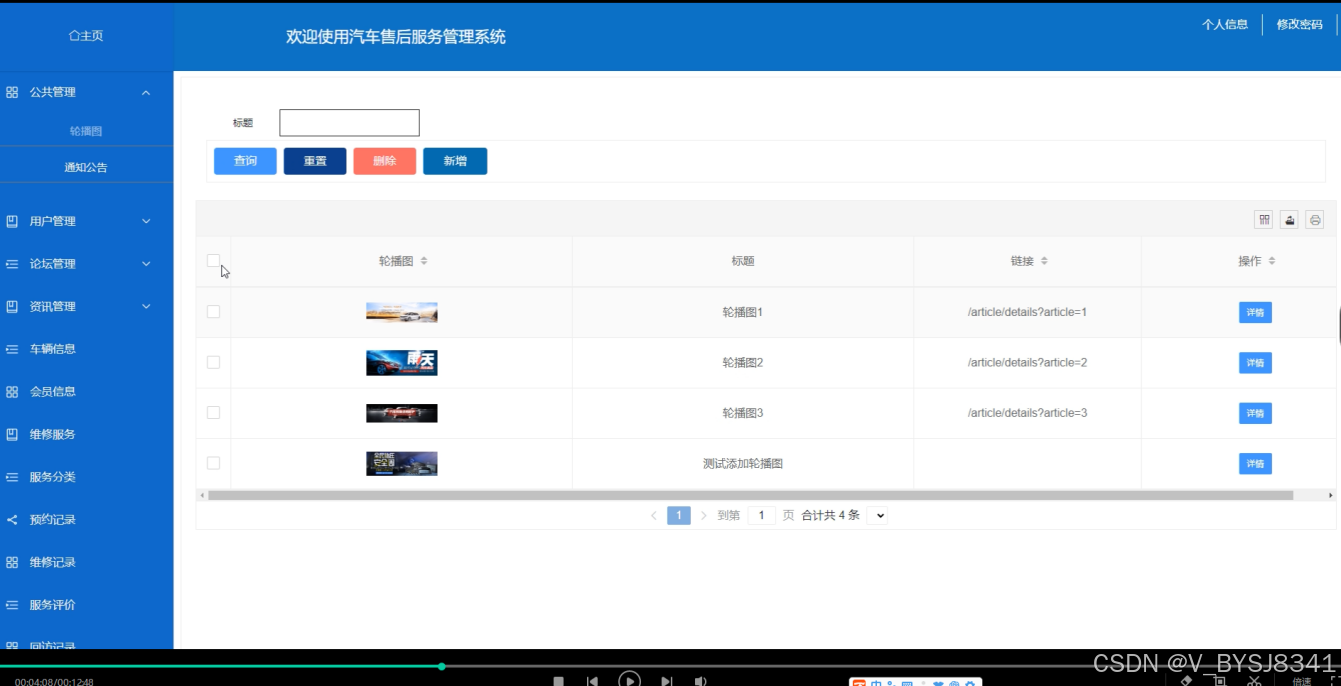Image resolution: width=1341 pixels, height=686 pixels.
Task: Expand the 资讯管理 menu chevron
Action: tap(146, 307)
